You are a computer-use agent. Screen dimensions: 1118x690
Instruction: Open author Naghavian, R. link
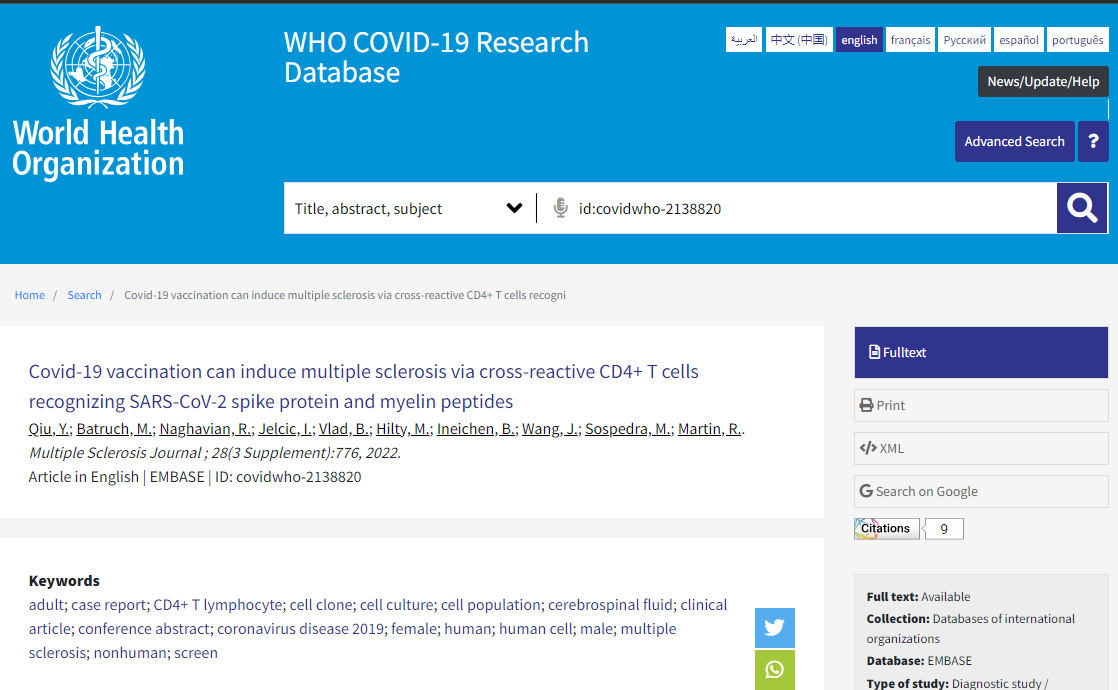[x=205, y=429]
